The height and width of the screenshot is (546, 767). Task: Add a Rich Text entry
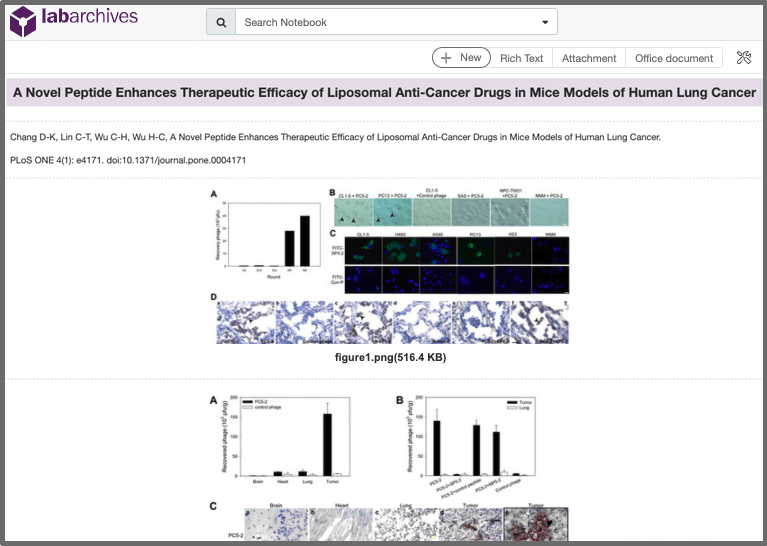pyautogui.click(x=521, y=58)
